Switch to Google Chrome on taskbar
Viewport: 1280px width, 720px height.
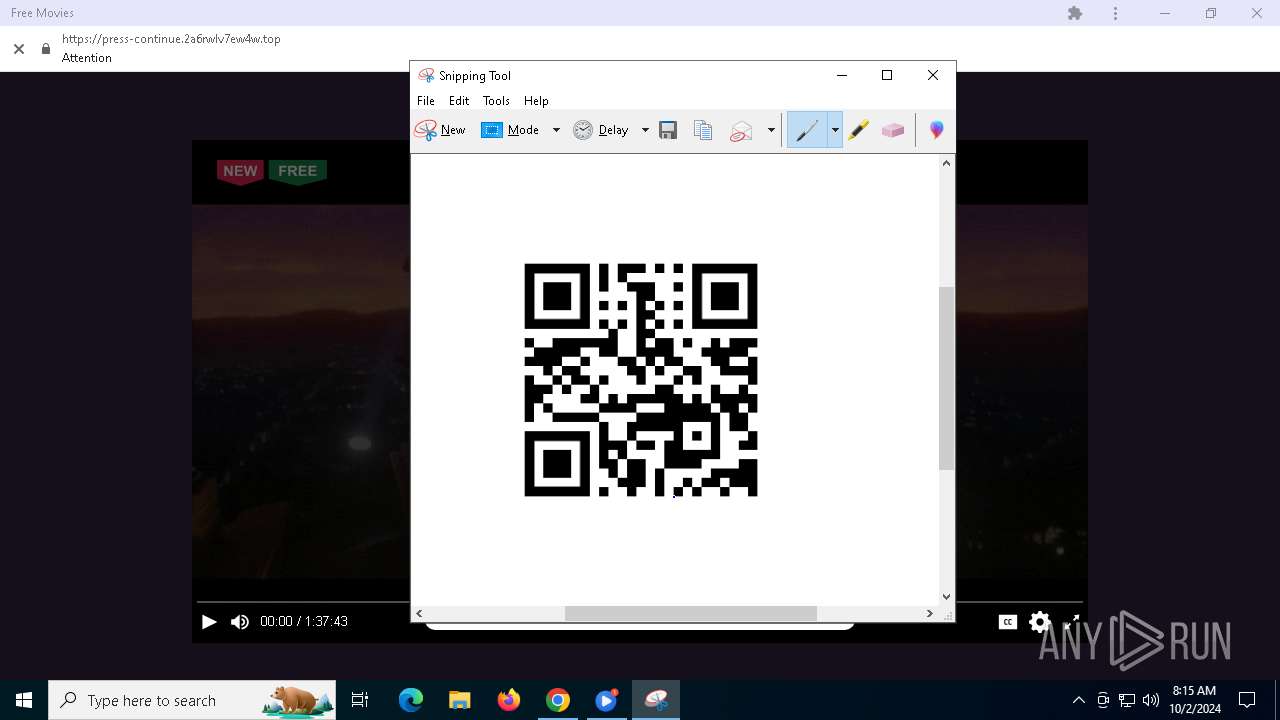tap(558, 700)
